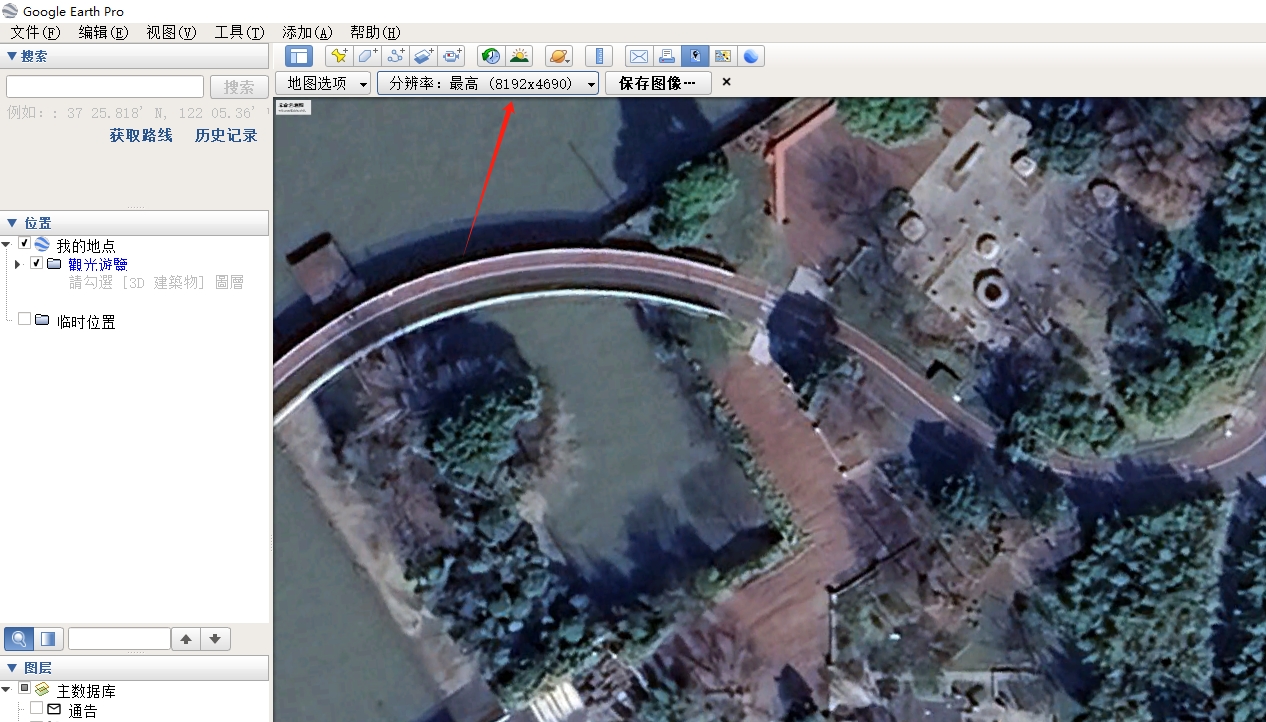
Task: Focus the places filter text field
Action: [x=119, y=639]
